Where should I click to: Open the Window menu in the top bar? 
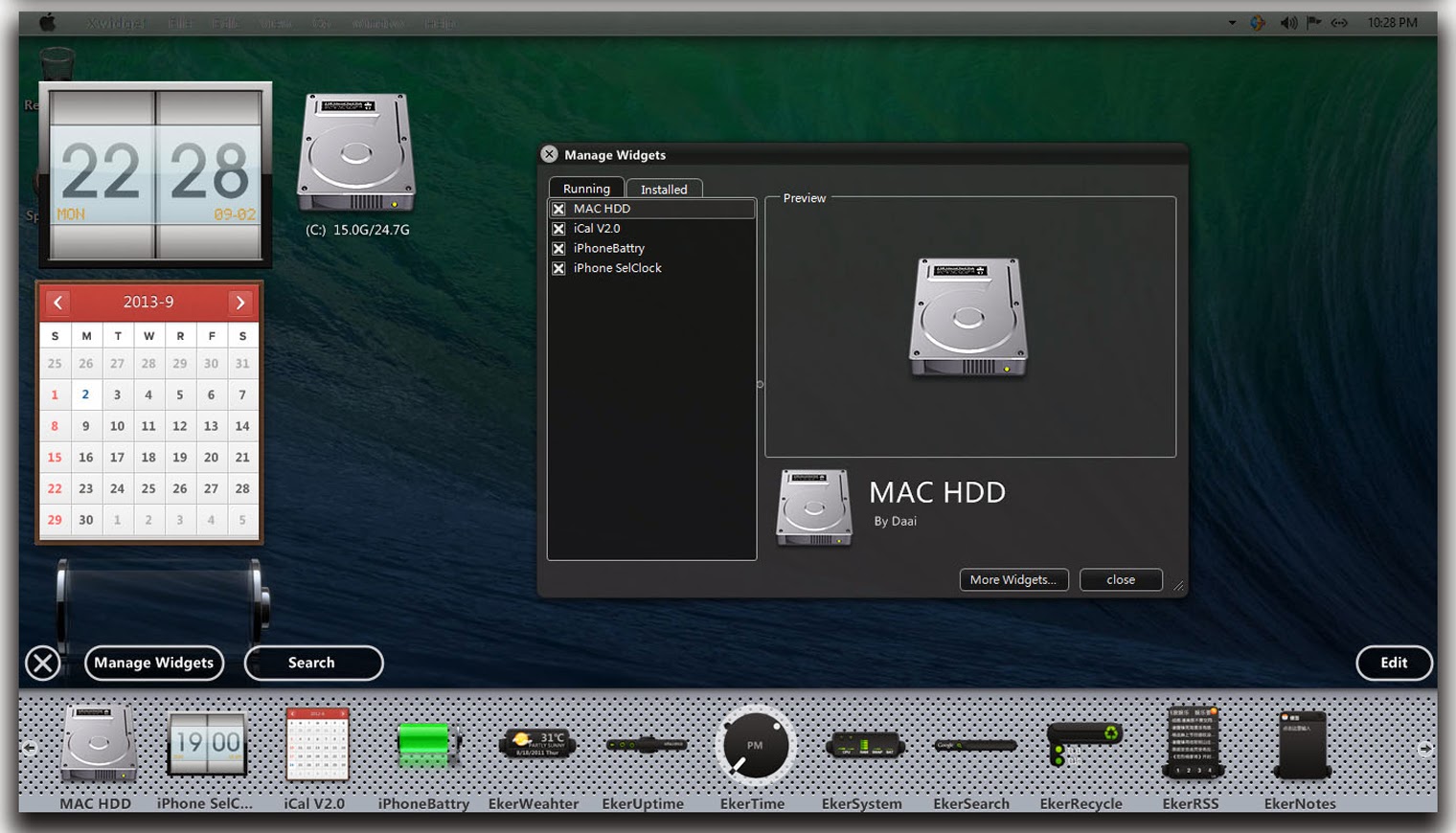[x=377, y=23]
